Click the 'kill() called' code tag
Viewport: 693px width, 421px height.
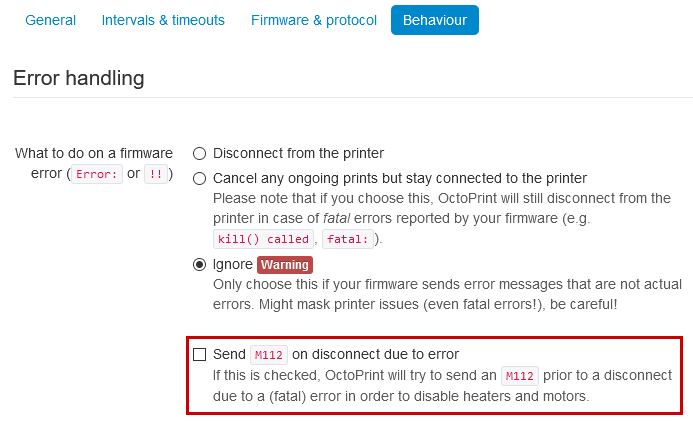tap(263, 239)
